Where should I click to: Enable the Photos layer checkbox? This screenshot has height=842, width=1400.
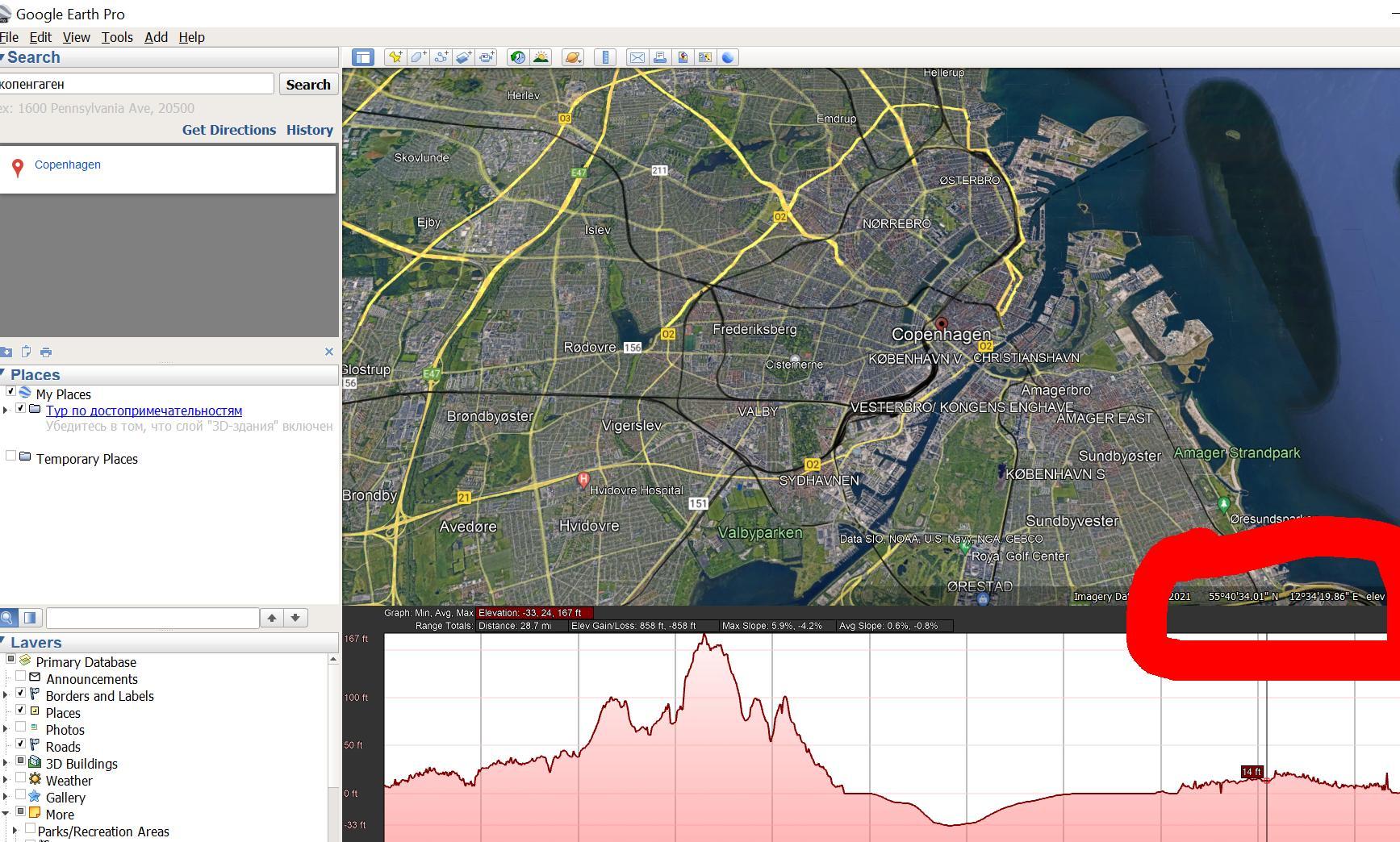[x=21, y=727]
